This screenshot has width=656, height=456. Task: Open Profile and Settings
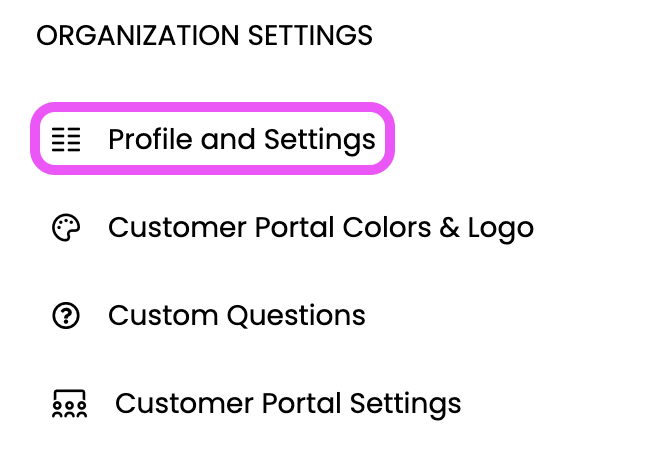click(213, 139)
